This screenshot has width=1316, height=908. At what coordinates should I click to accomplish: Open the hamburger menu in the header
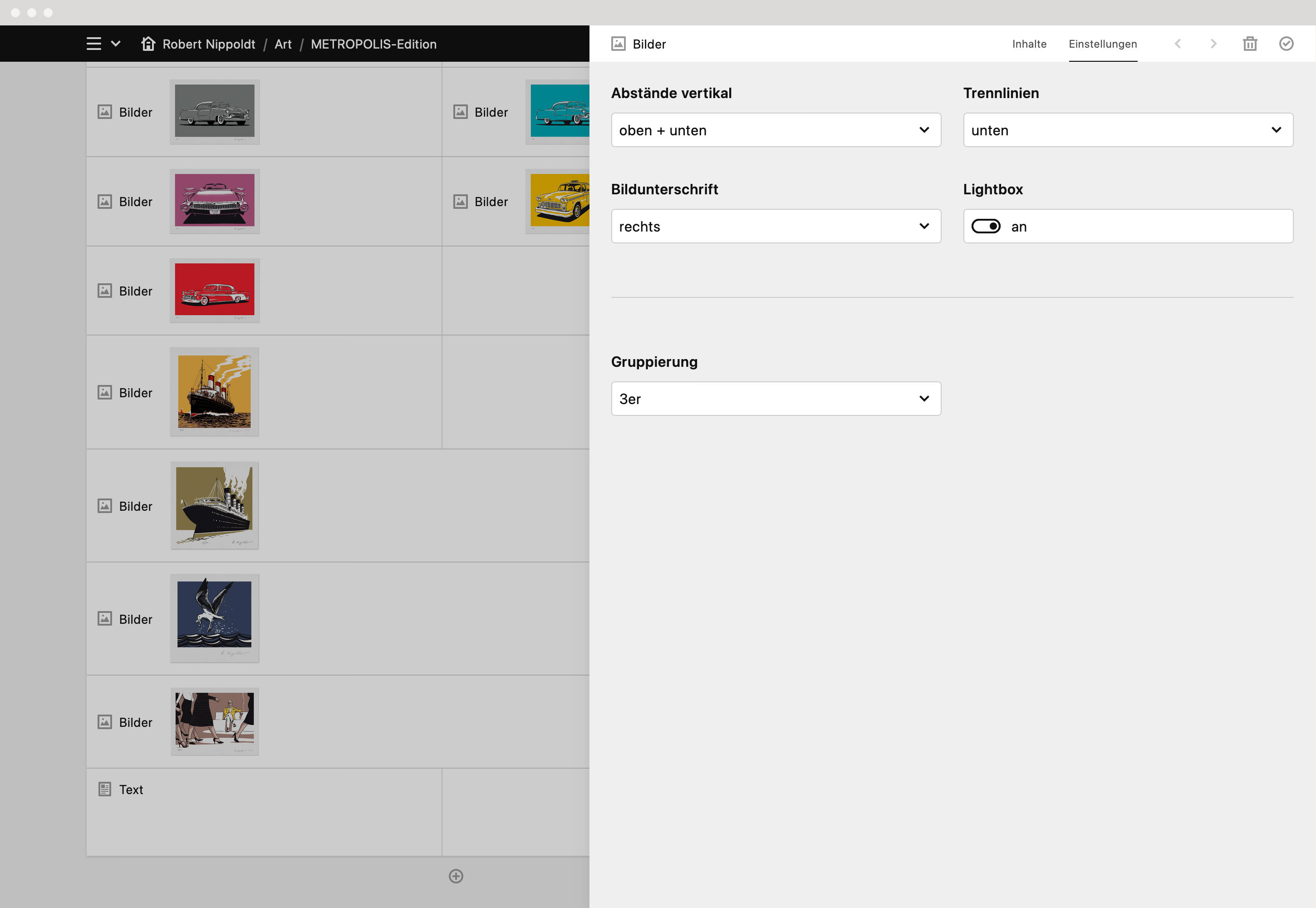tap(94, 44)
